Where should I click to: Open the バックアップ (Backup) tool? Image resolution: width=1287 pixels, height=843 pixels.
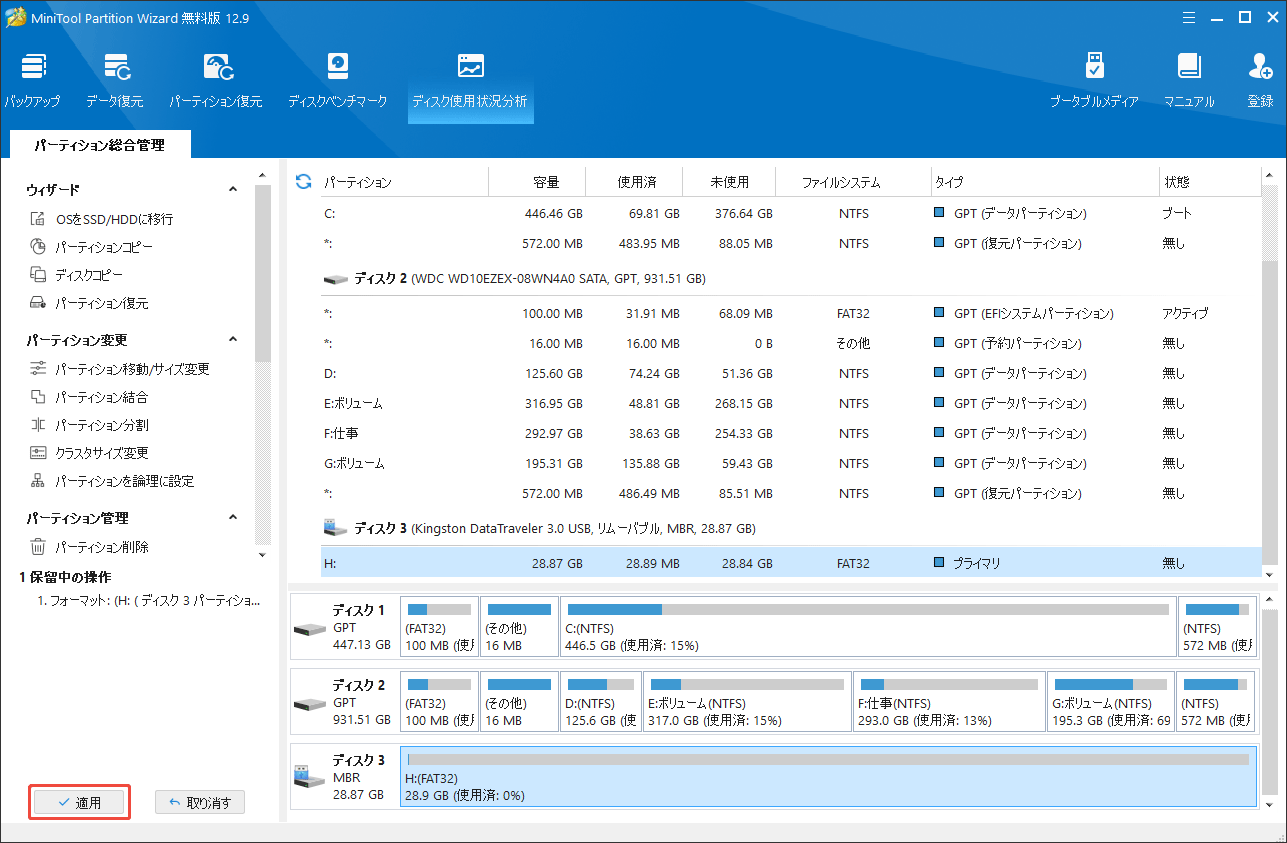coord(32,82)
